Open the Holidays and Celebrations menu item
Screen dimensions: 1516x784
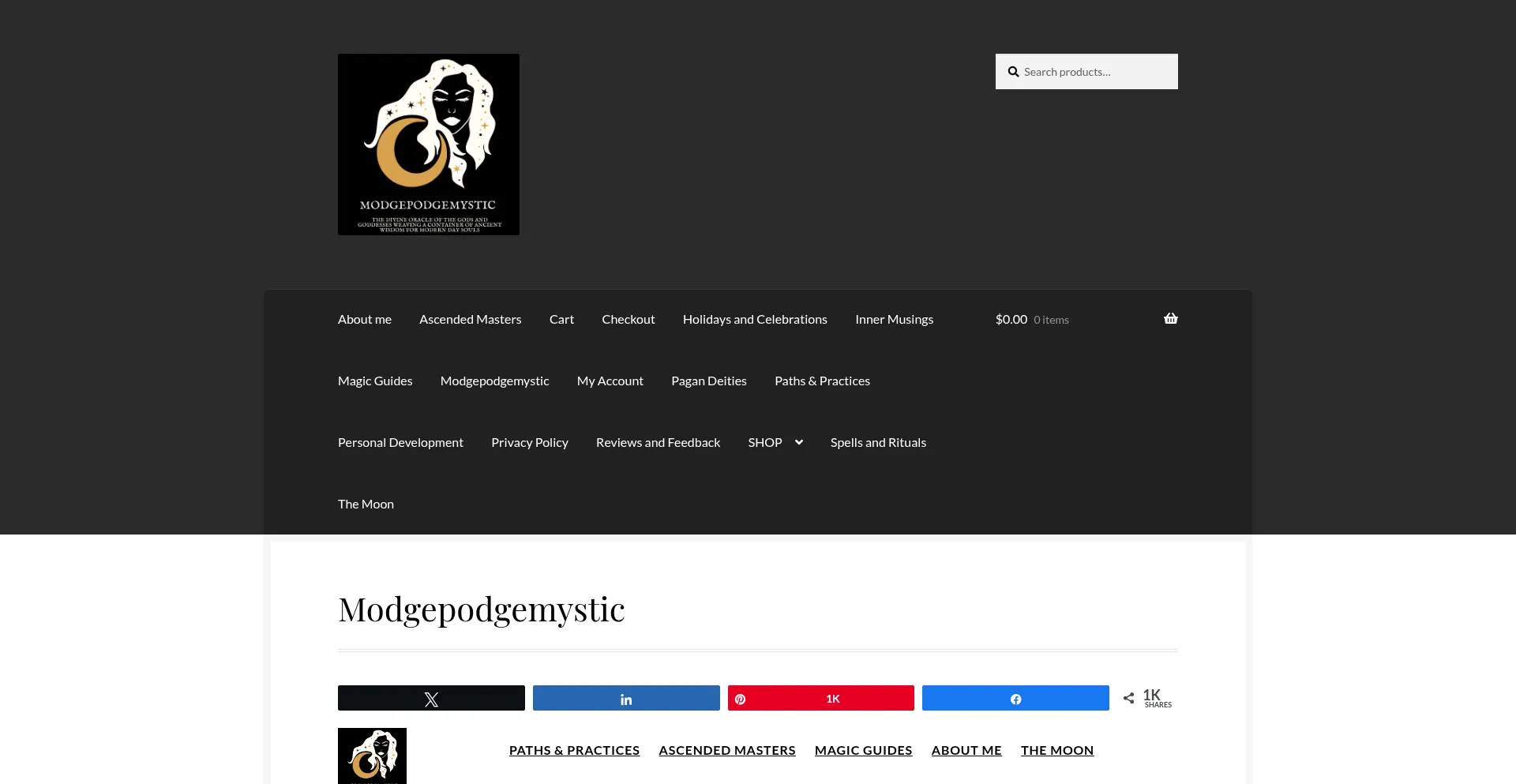[754, 319]
